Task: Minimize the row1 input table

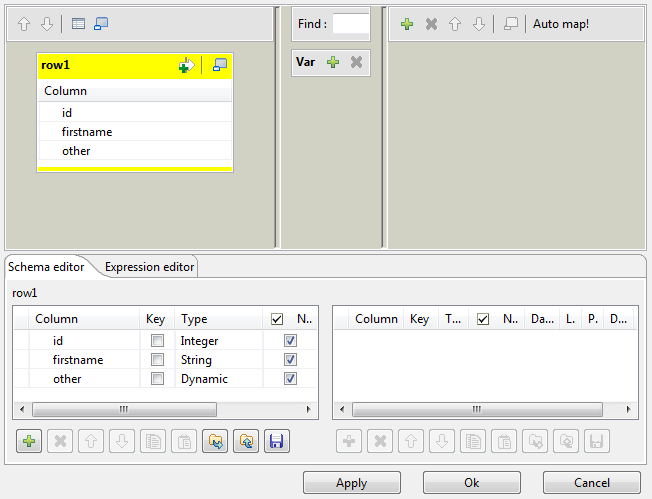Action: pyautogui.click(x=220, y=65)
